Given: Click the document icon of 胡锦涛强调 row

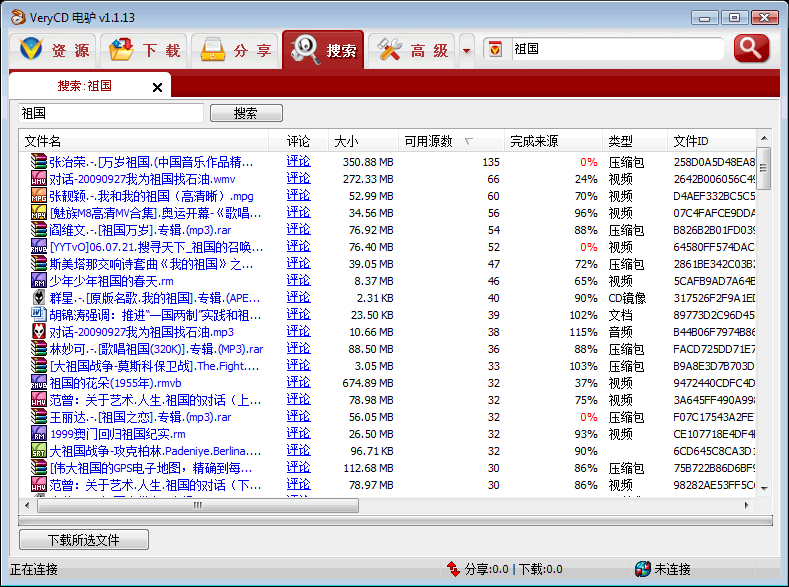Looking at the screenshot, I should click(39, 315).
